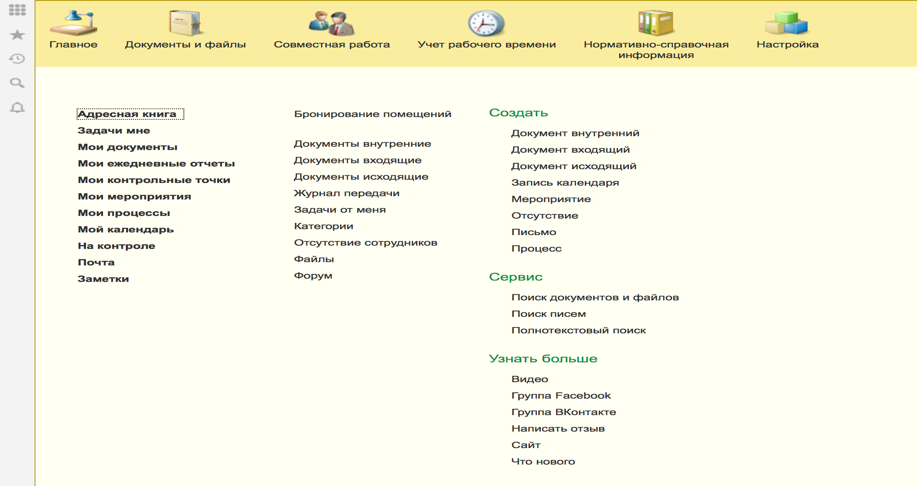917x486 pixels.
Task: Click the Создать group heading
Action: (x=518, y=113)
